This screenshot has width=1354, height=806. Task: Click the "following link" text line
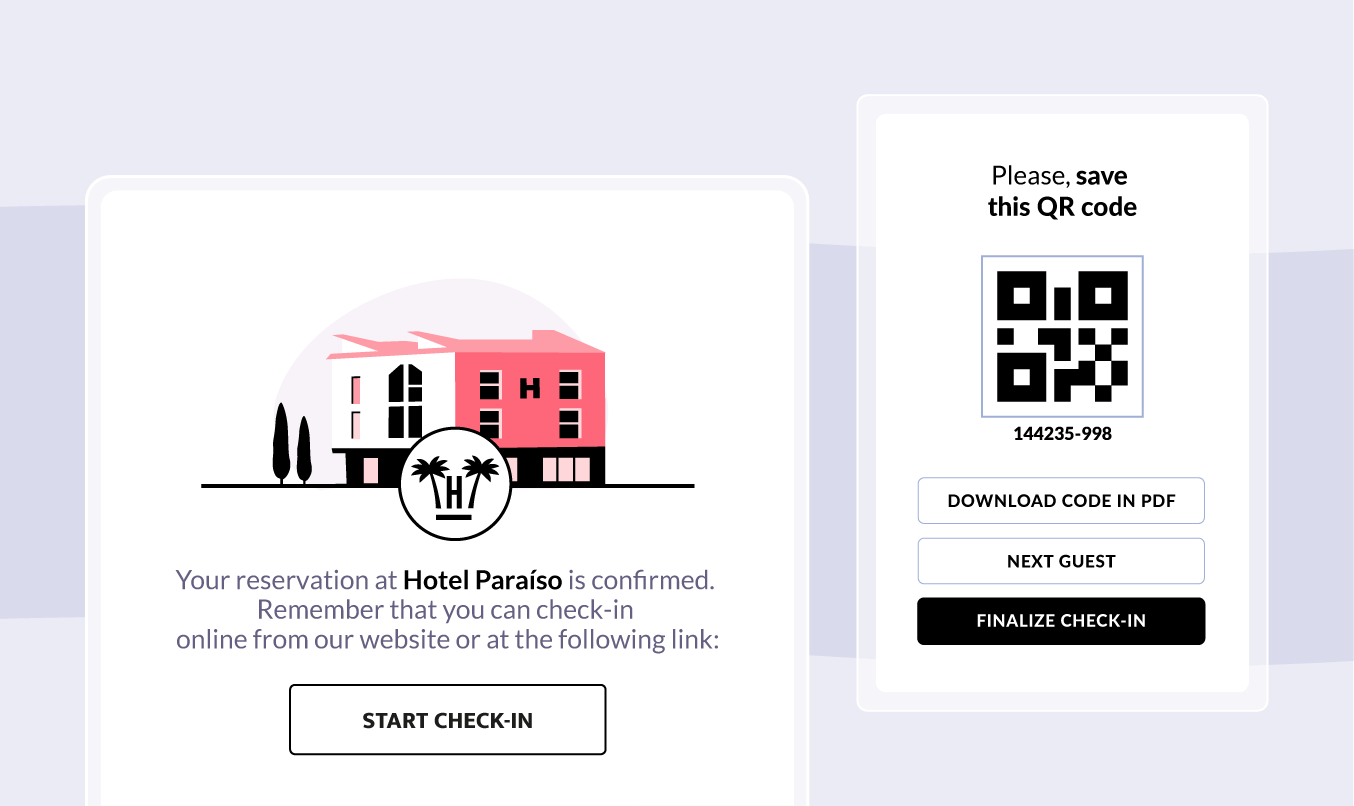pyautogui.click(x=448, y=640)
